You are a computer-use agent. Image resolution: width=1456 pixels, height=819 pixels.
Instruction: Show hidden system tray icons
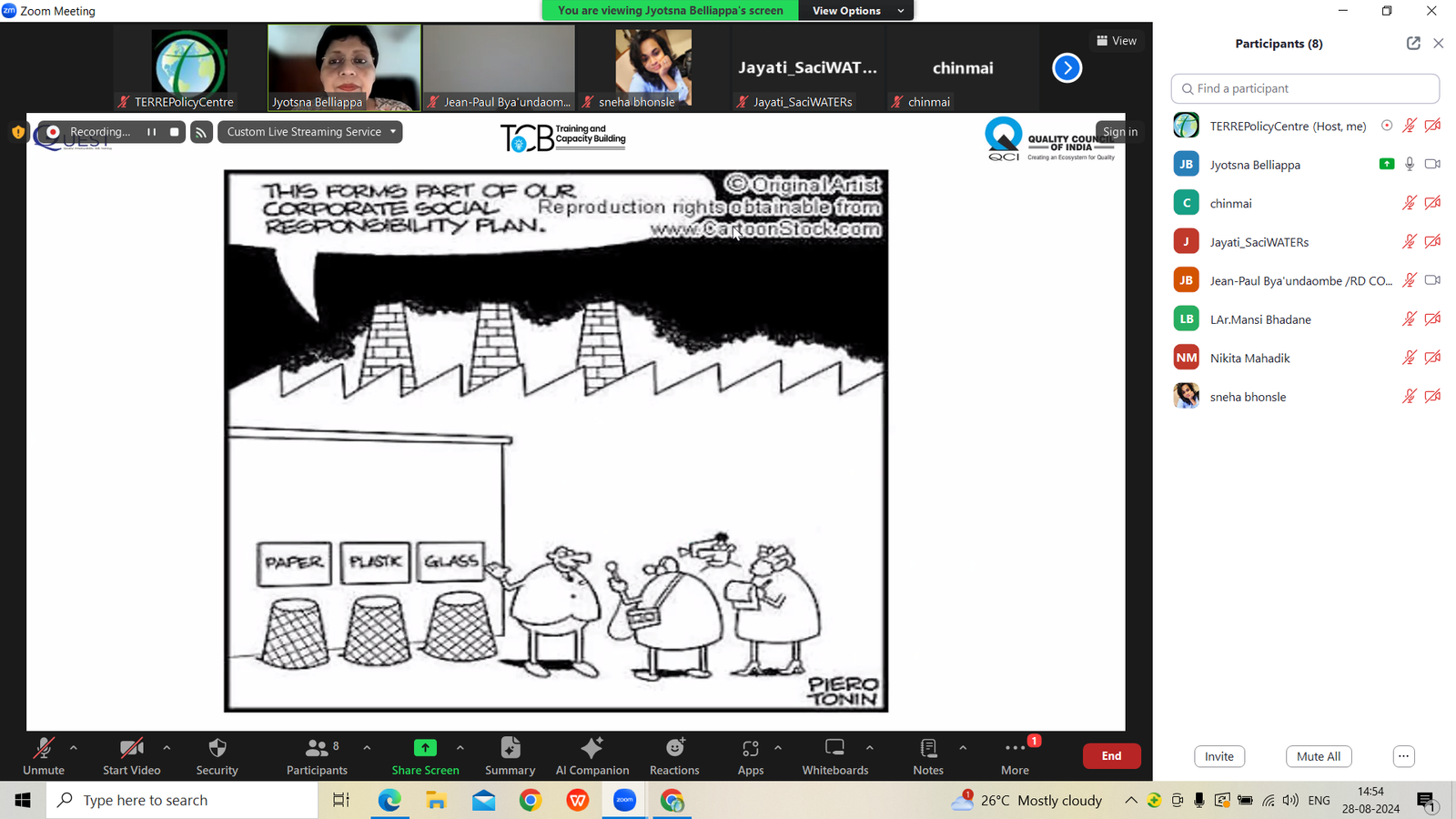pyautogui.click(x=1130, y=800)
